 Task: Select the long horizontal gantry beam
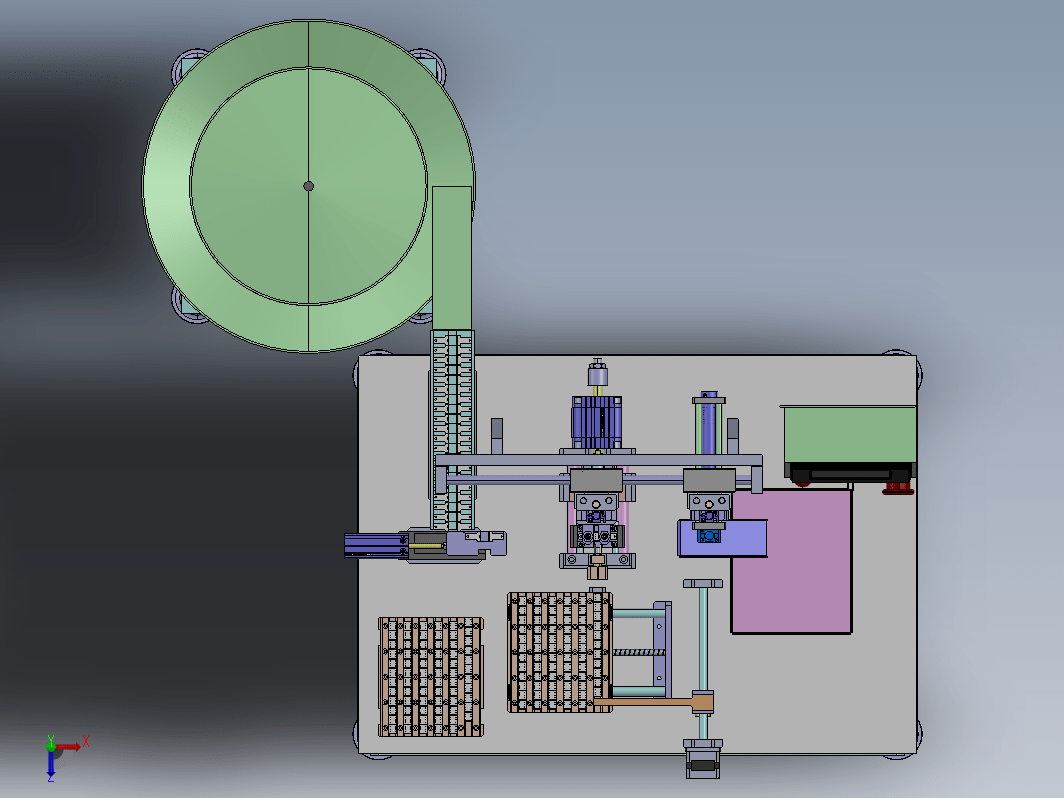tap(598, 460)
